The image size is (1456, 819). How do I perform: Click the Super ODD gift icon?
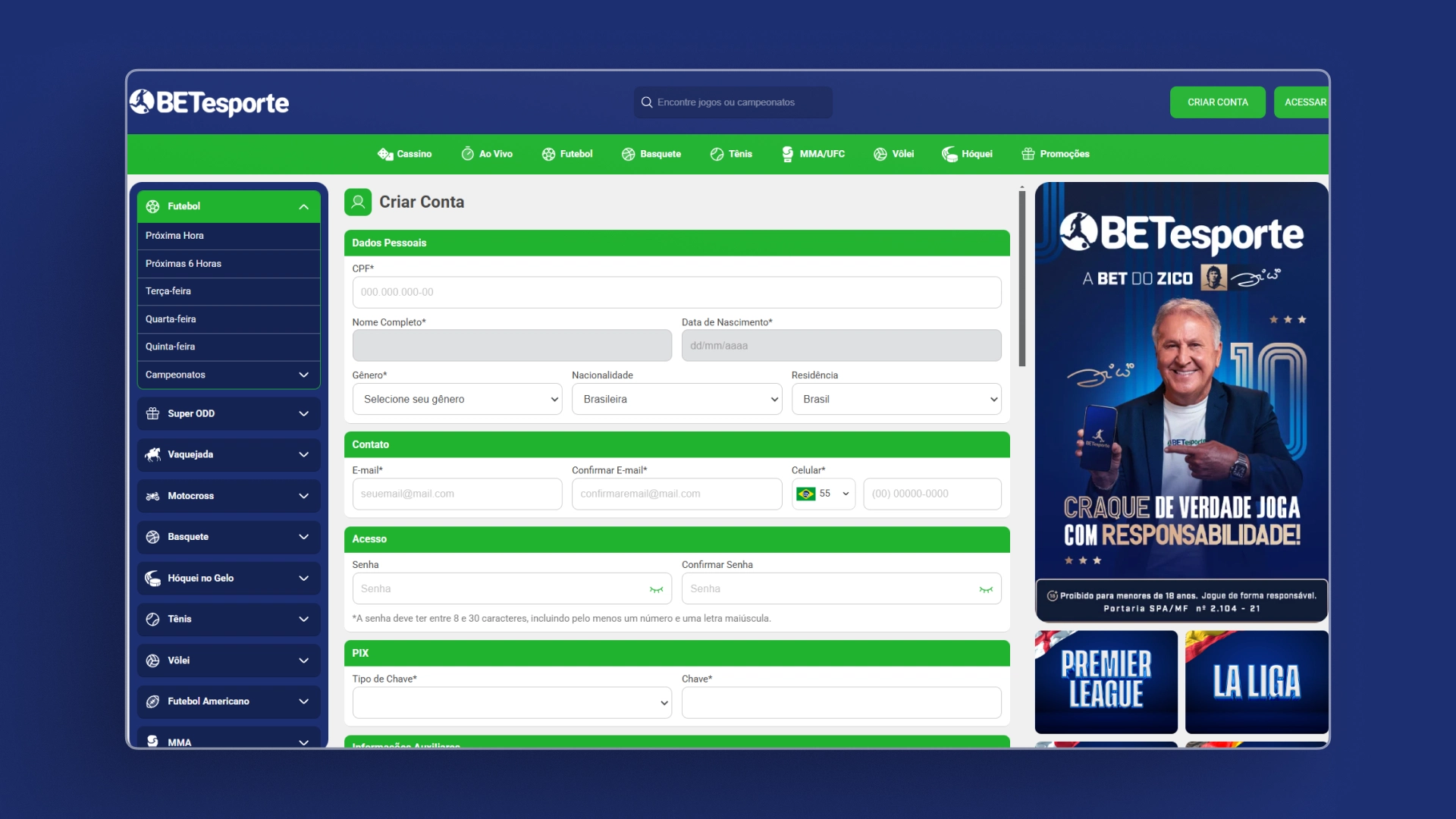click(x=152, y=413)
